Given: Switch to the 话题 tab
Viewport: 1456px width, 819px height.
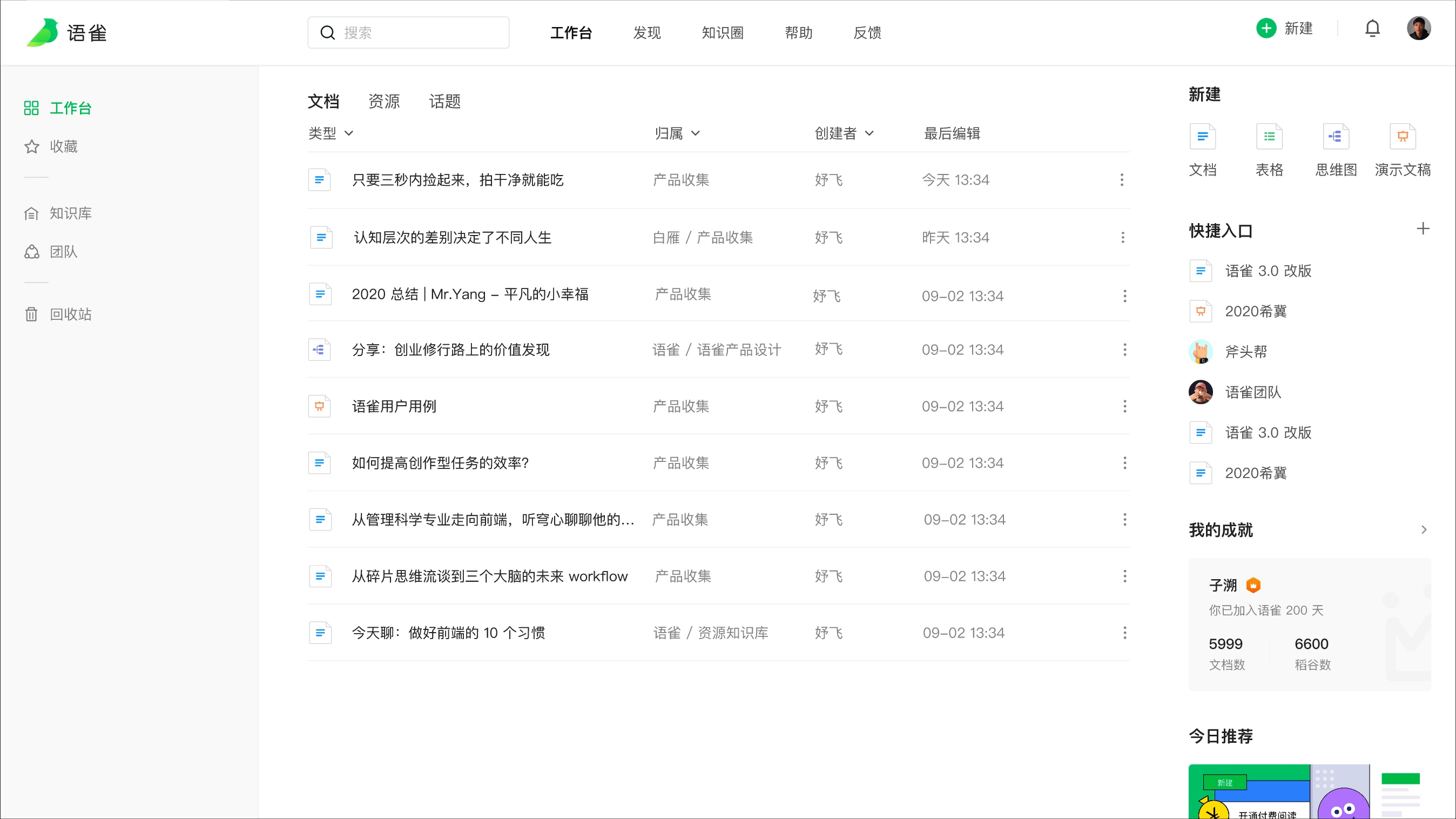Looking at the screenshot, I should (444, 102).
